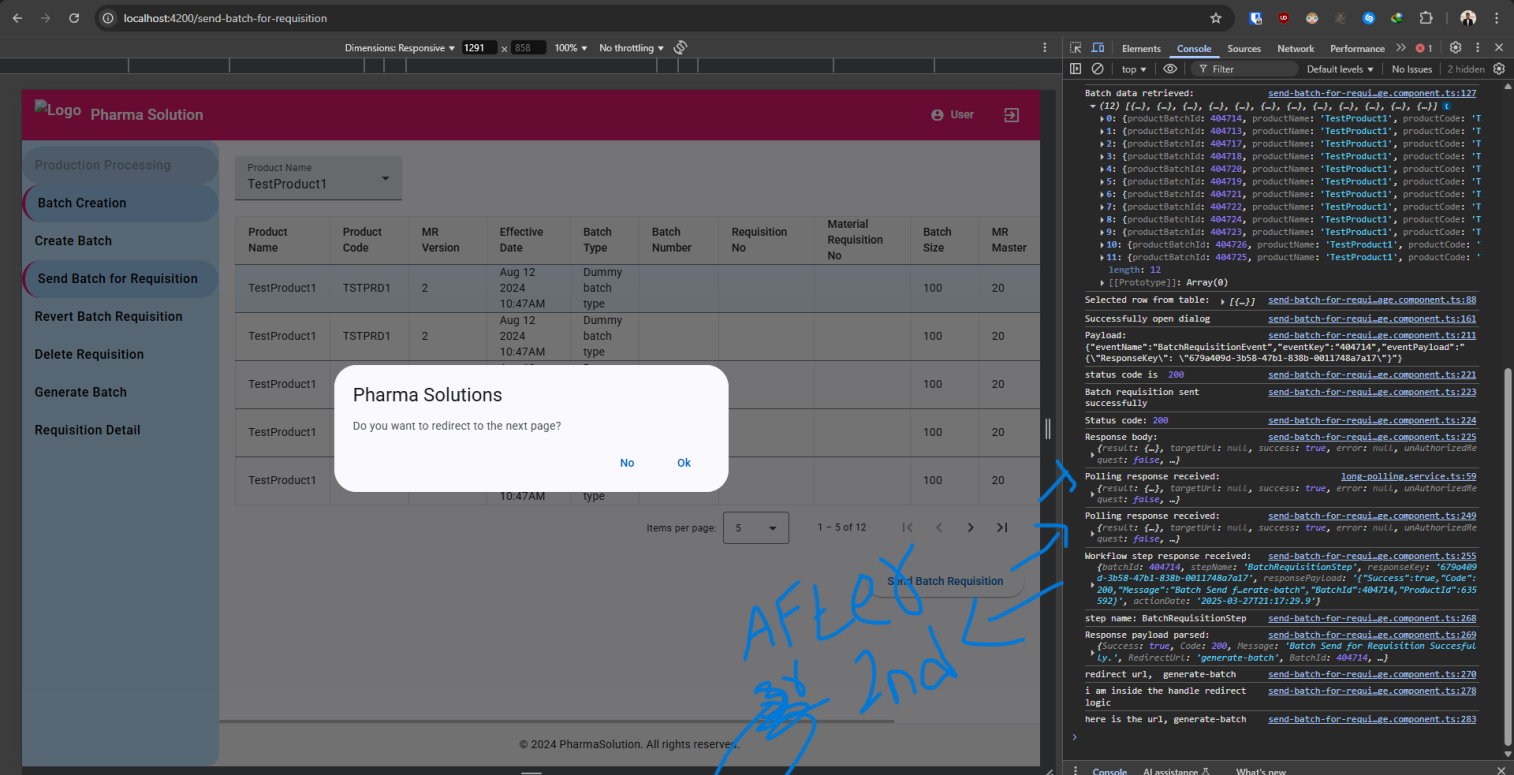
Task: Open the browser Extensions puzzle icon
Action: [x=1426, y=18]
